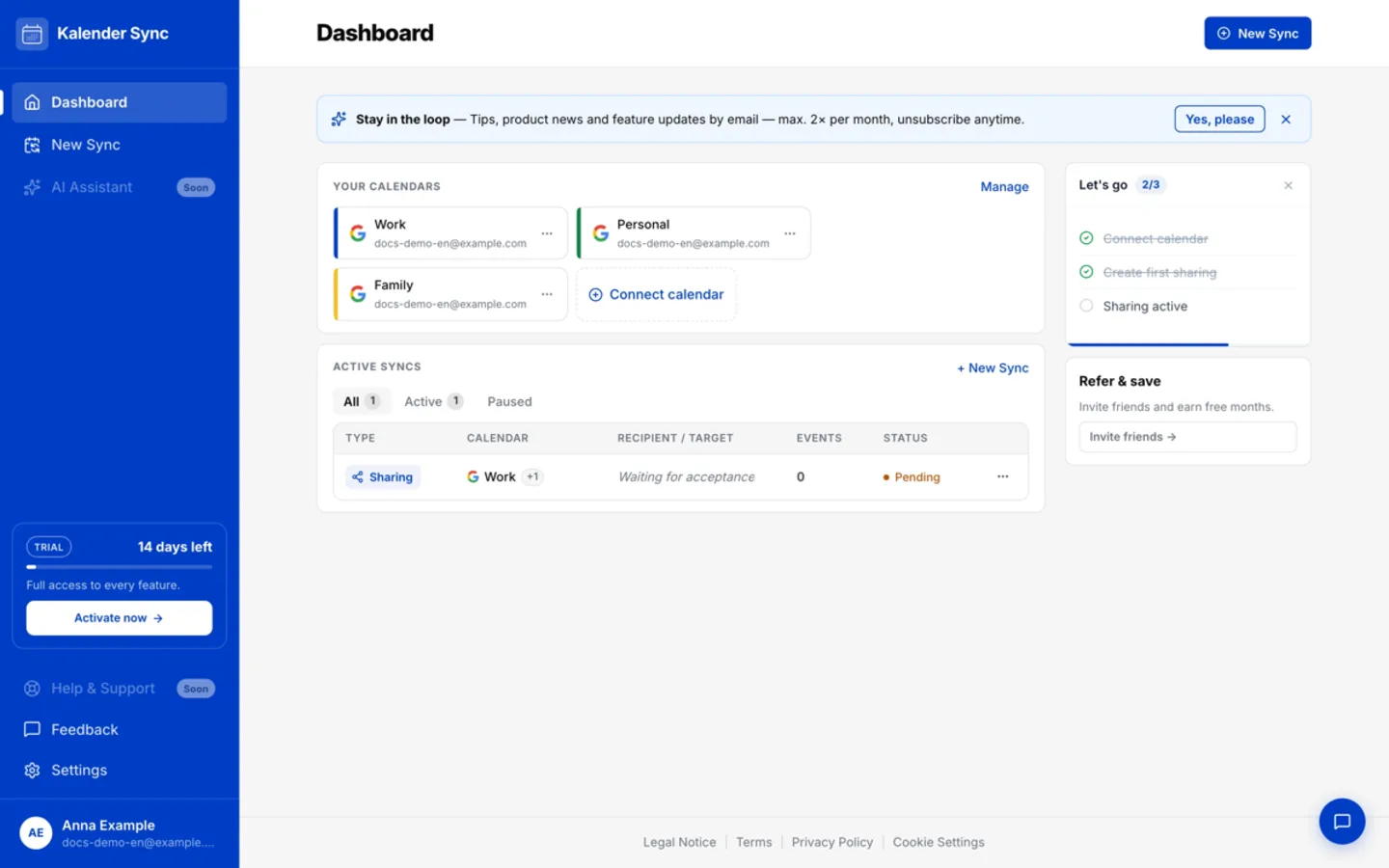This screenshot has width=1389, height=868.
Task: Open the Cookie Settings footer link
Action: (x=939, y=842)
